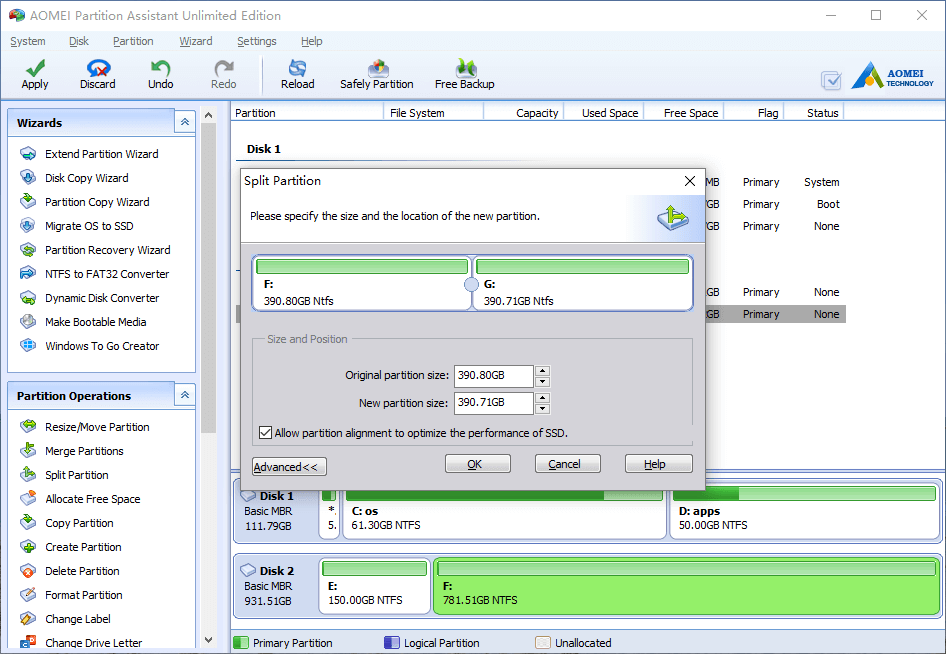This screenshot has height=654, width=946.
Task: Open NTFS to FAT32 Converter
Action: [x=107, y=274]
